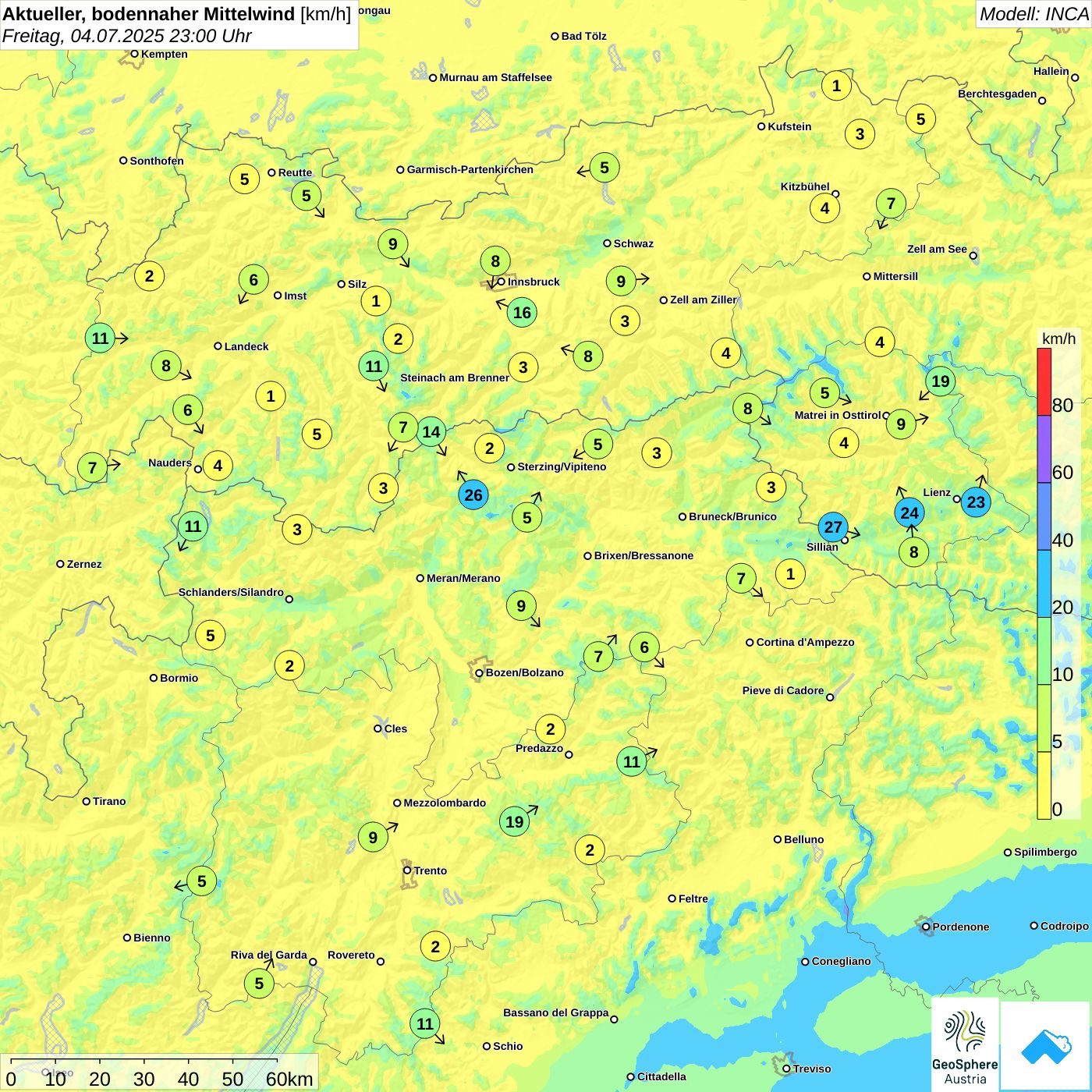
Task: Click the 4 km/h marker below Kitzbühel
Action: pyautogui.click(x=824, y=207)
